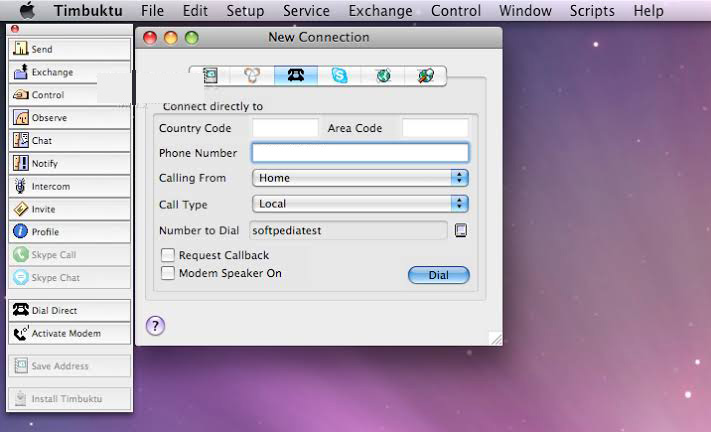Viewport: 711px width, 432px height.
Task: Open the Help menu
Action: pos(648,10)
